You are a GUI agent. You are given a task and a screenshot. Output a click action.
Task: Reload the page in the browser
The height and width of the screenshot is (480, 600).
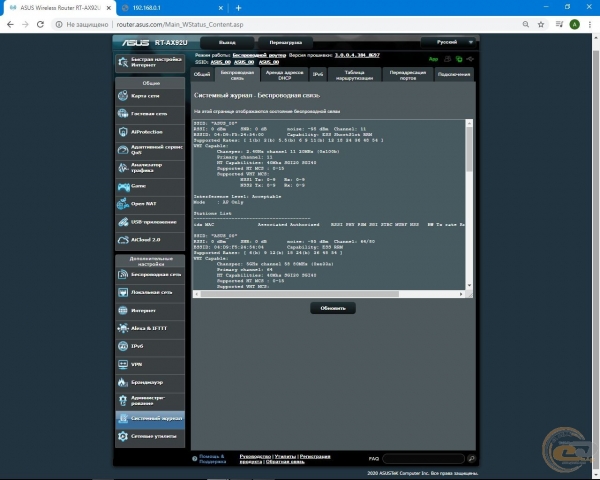click(40, 24)
